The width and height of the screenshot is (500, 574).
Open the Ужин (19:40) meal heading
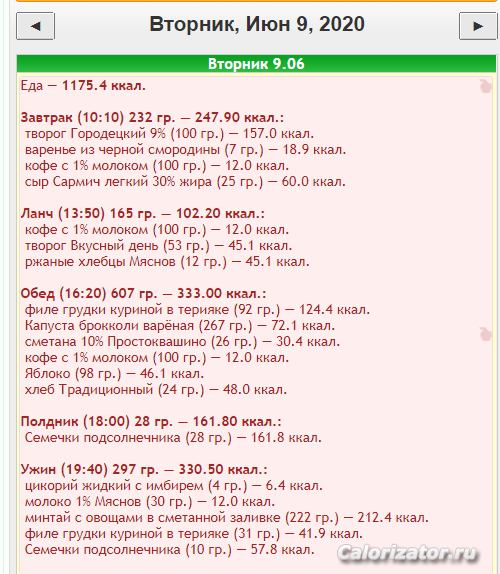(x=144, y=469)
